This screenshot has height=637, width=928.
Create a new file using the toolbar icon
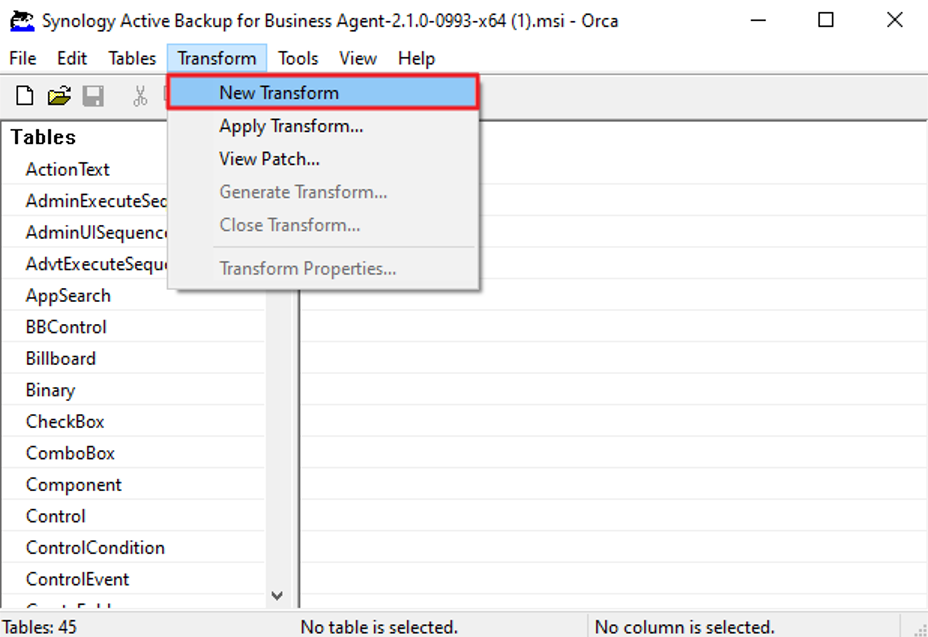click(22, 95)
